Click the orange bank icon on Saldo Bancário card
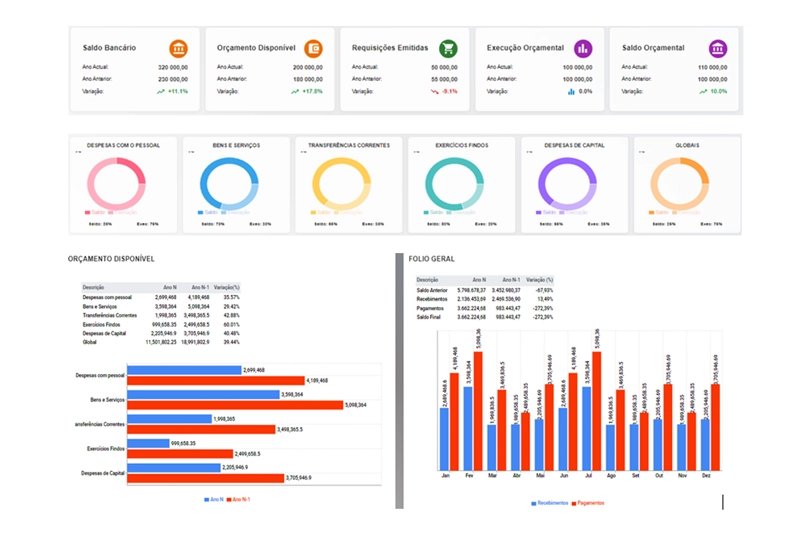 coord(179,48)
